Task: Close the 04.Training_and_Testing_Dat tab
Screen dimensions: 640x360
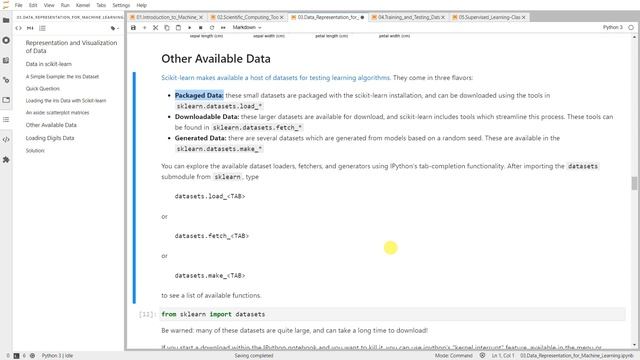Action: 443,17
